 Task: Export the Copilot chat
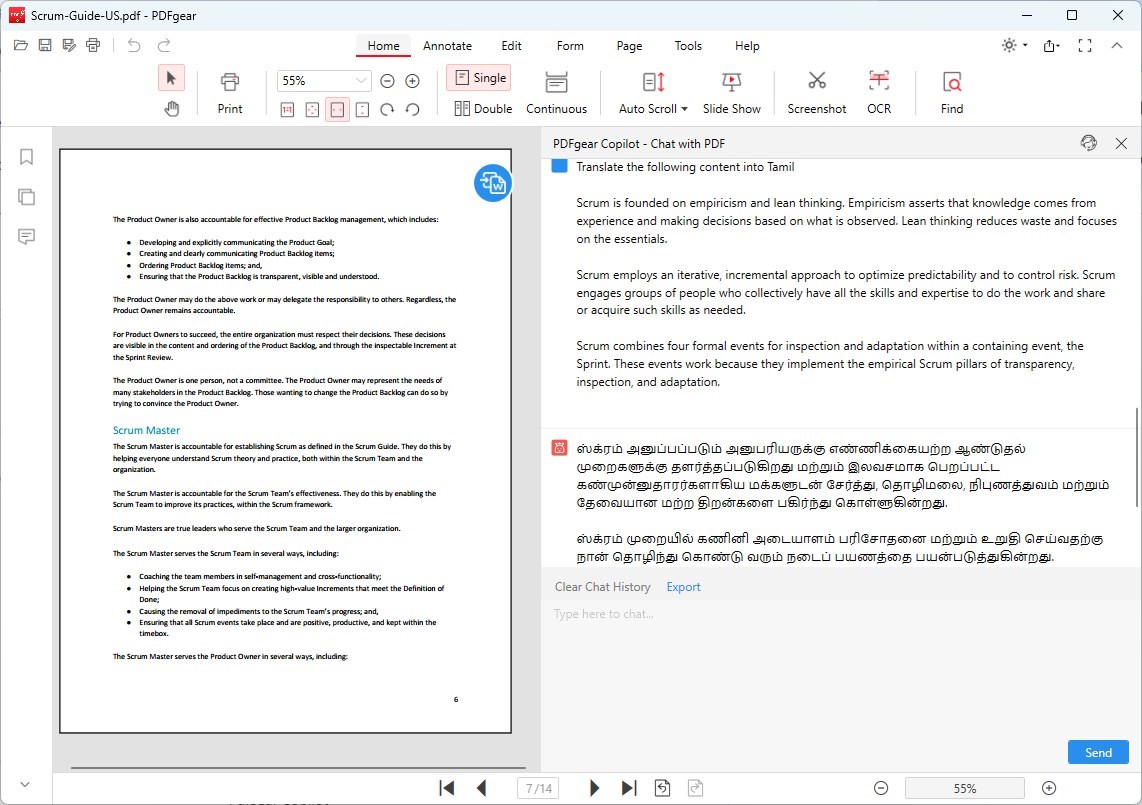pos(683,586)
